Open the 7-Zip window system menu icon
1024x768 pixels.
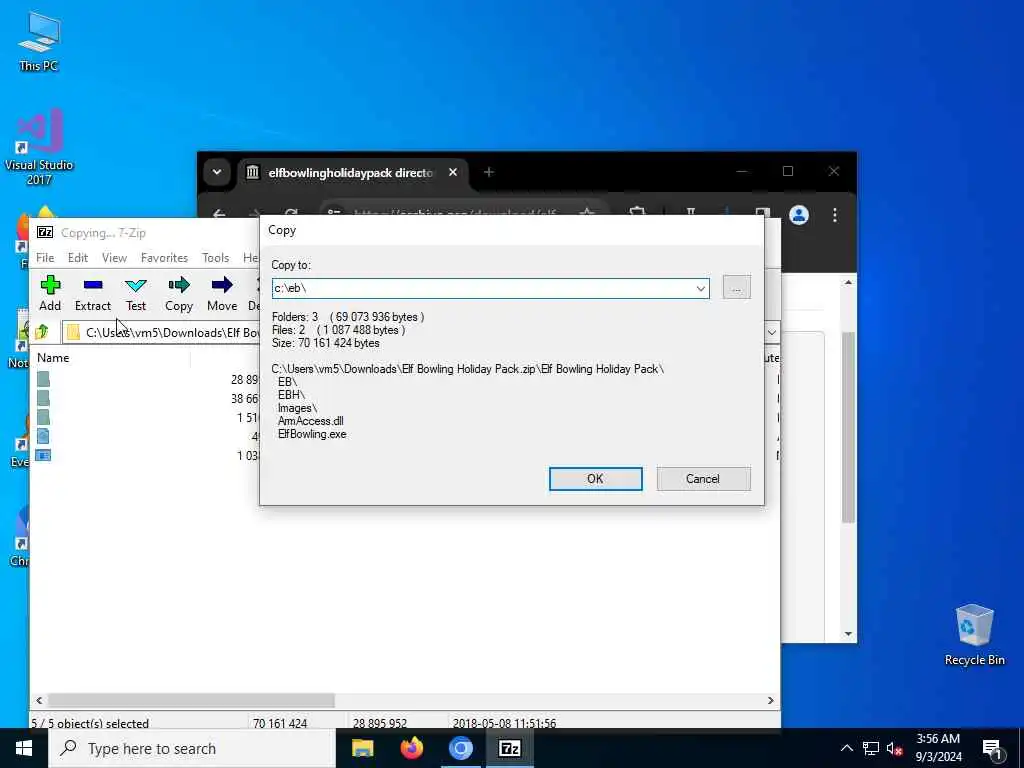pyautogui.click(x=45, y=232)
